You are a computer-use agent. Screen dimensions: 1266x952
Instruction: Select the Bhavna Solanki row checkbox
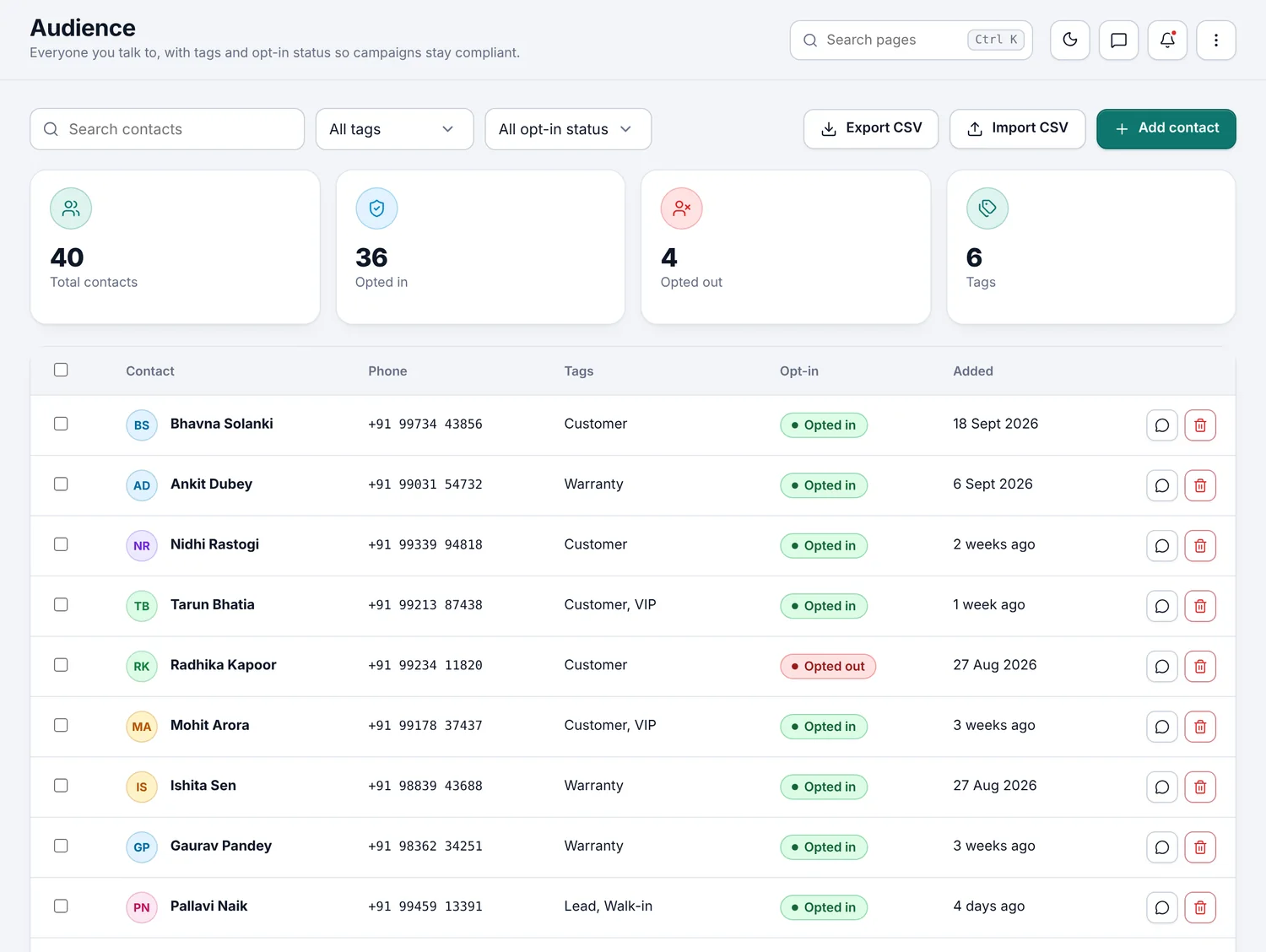point(61,424)
